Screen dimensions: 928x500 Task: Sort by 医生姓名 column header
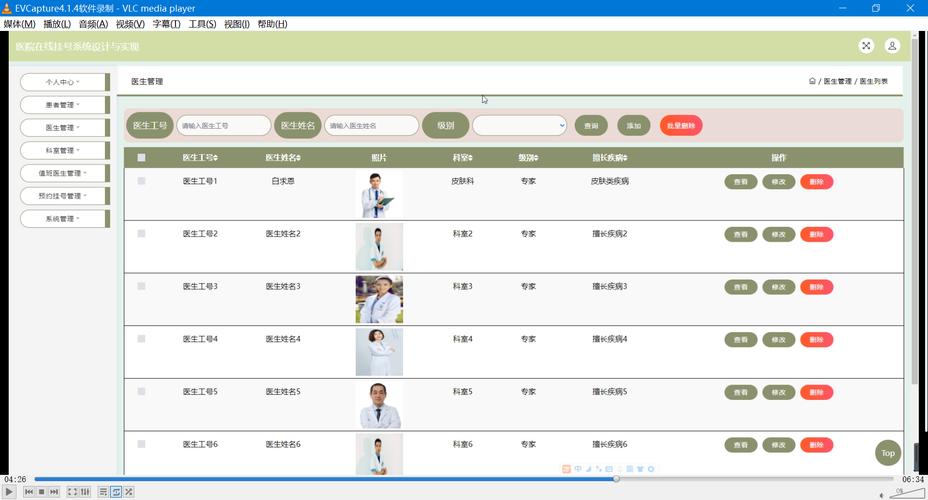283,158
